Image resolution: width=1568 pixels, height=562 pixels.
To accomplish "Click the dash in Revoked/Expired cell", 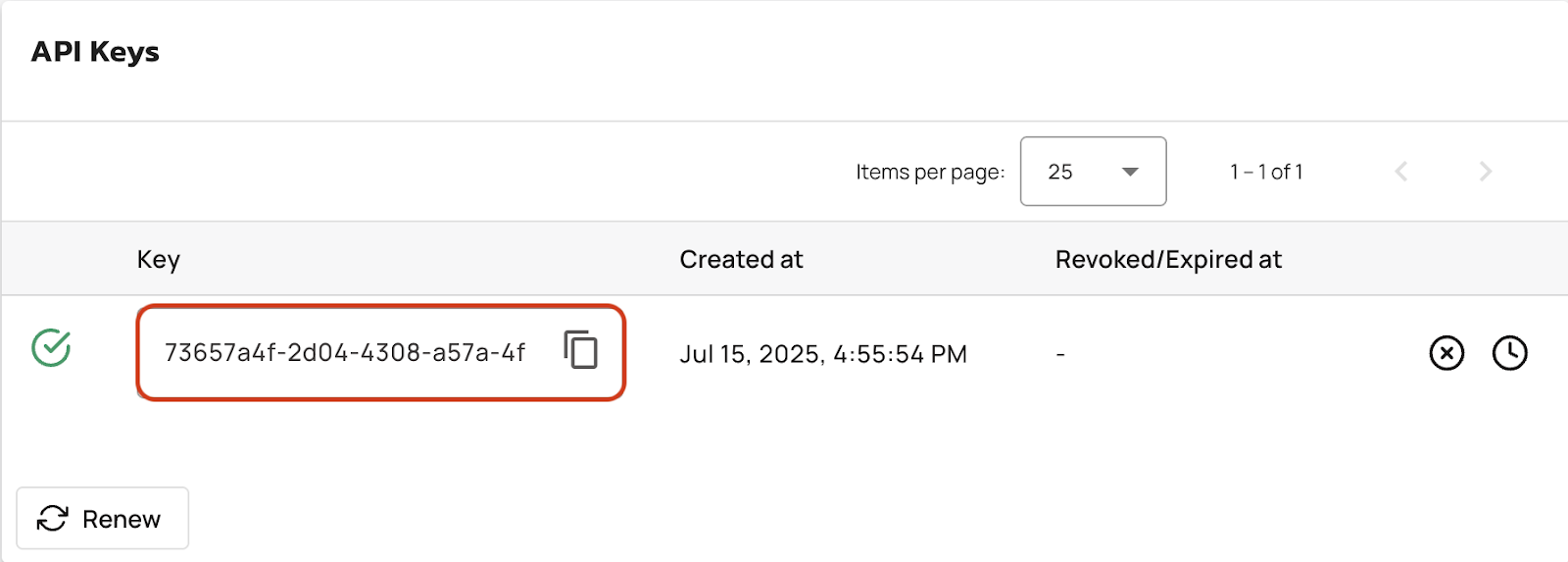I will 1060,354.
